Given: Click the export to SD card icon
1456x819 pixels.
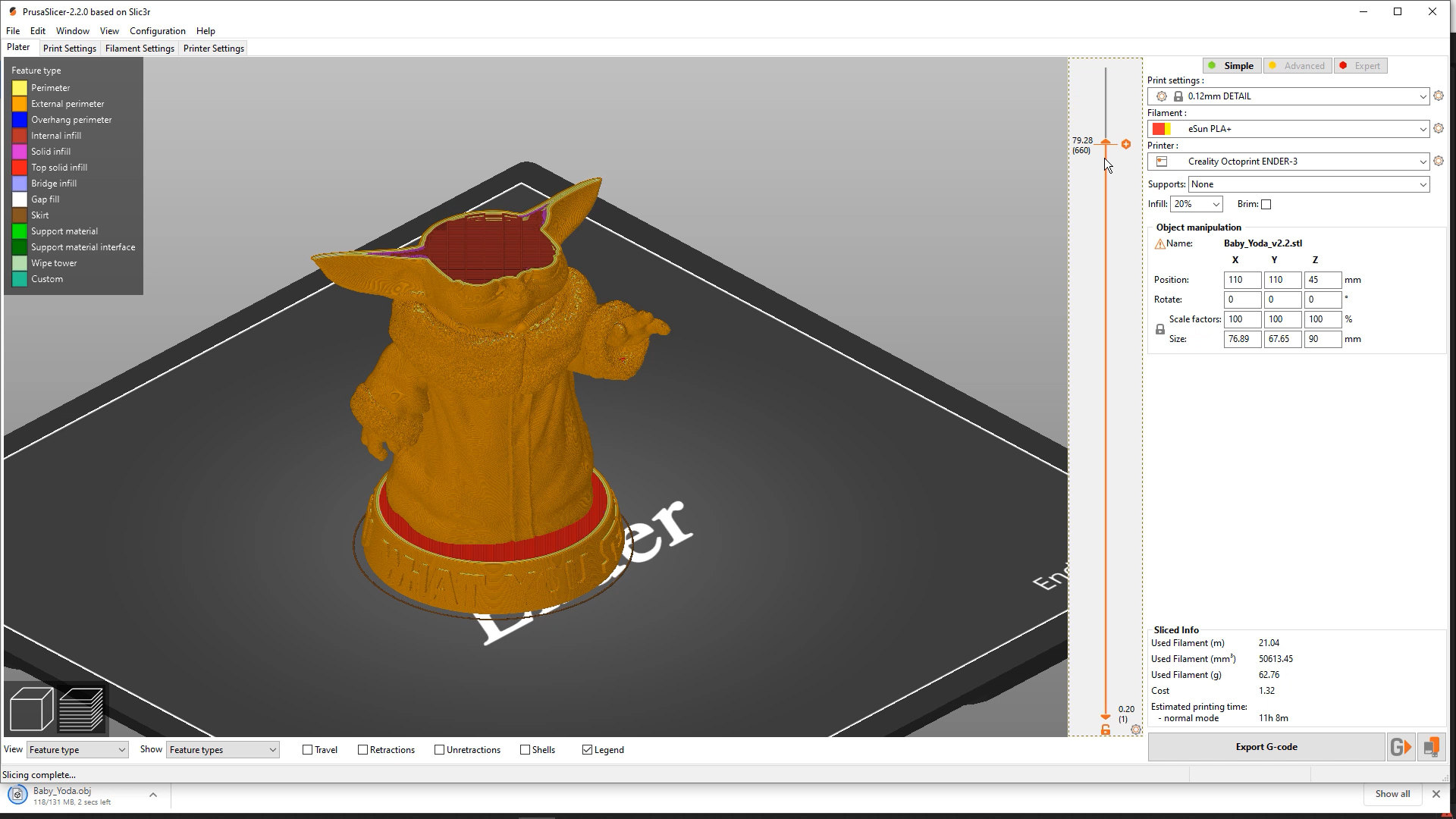Looking at the screenshot, I should (x=1432, y=746).
